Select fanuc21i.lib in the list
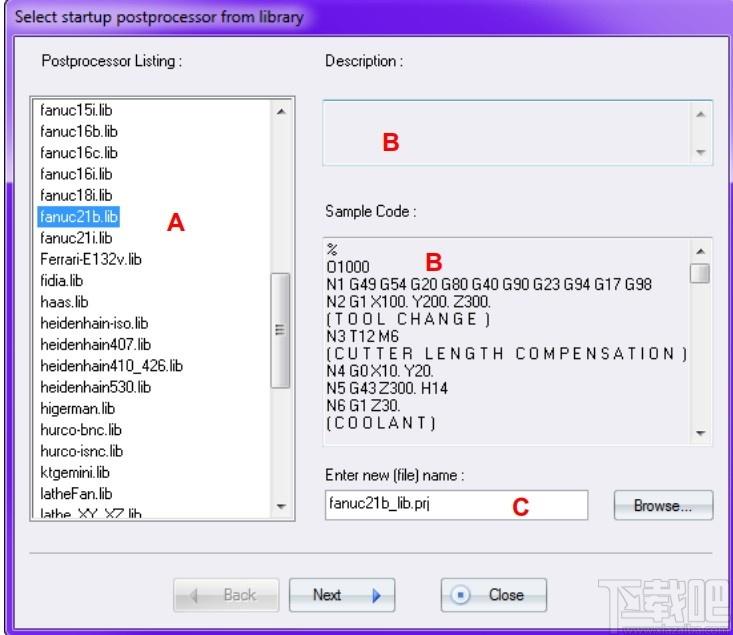Image resolution: width=733 pixels, height=635 pixels. 76,238
